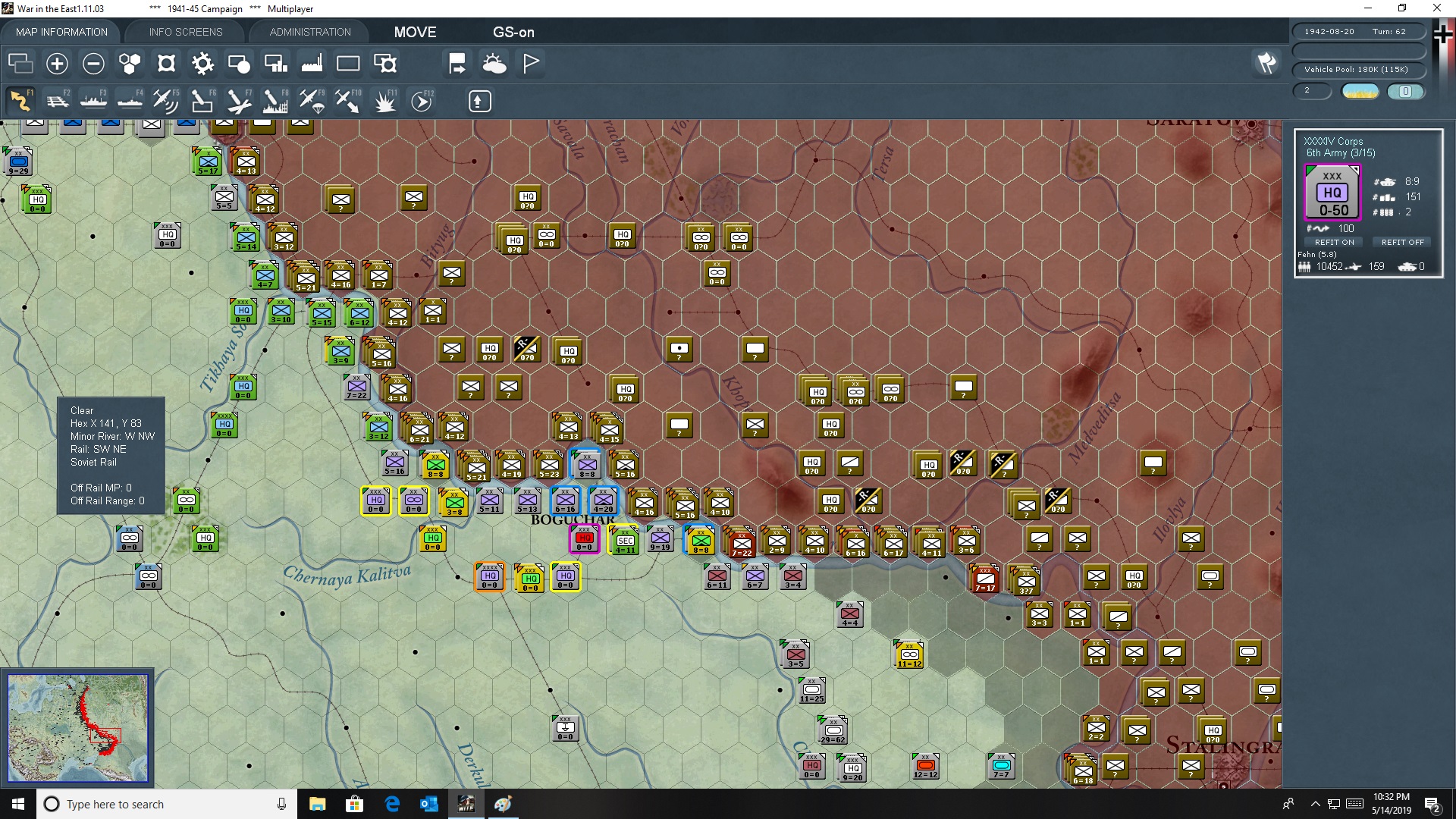This screenshot has width=1456, height=819.
Task: Select Air recon mode F5 icon
Action: 166,101
